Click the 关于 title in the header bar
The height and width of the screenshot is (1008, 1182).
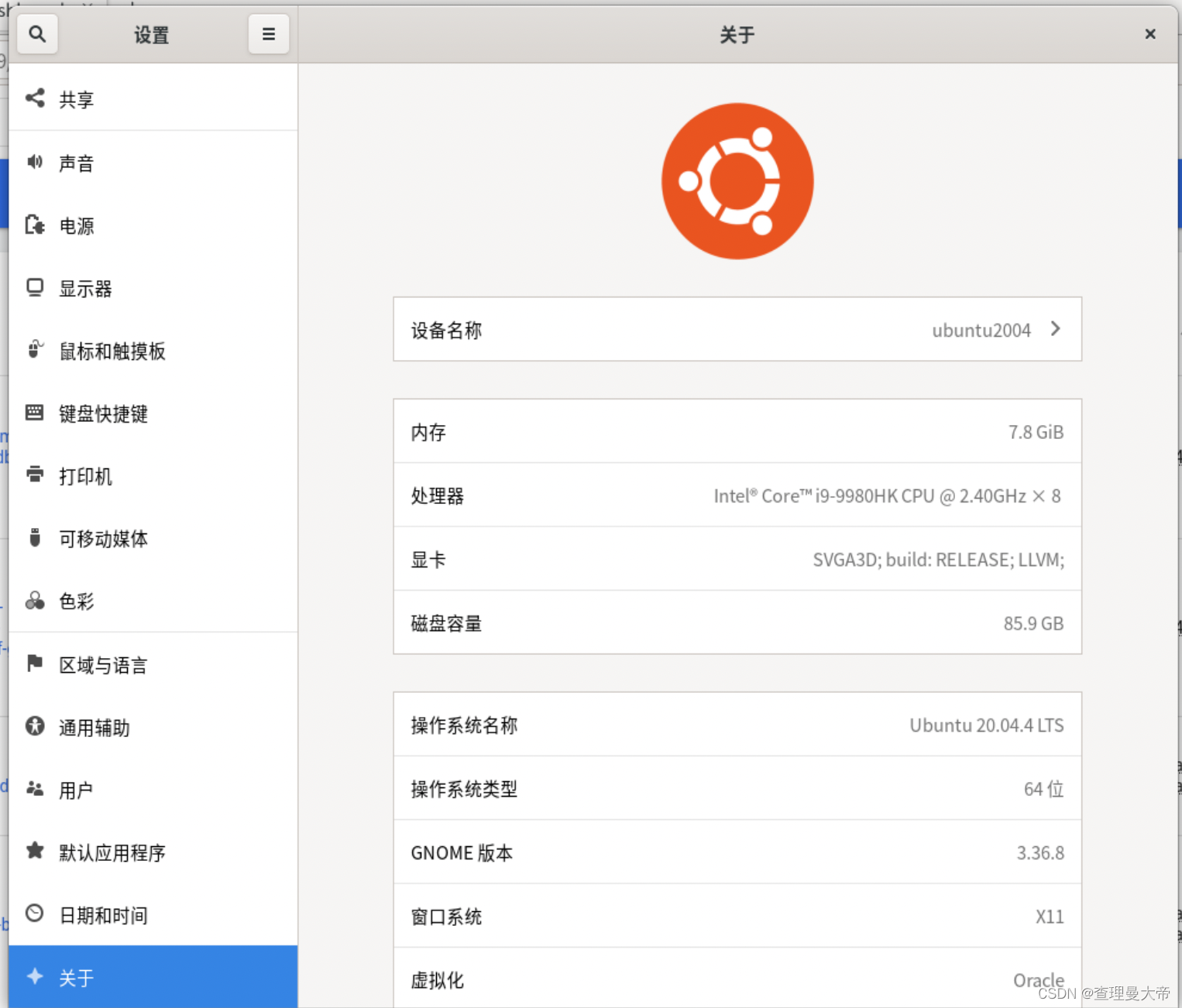pos(737,35)
